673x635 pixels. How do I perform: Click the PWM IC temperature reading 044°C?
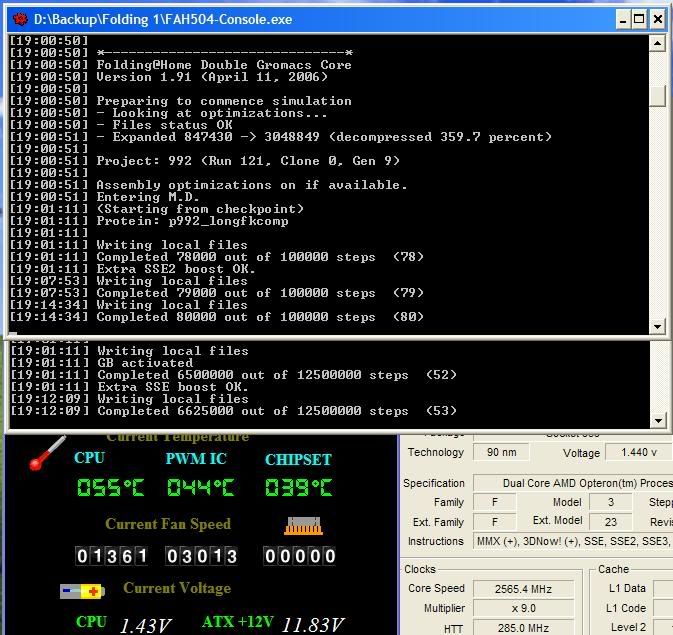[200, 488]
